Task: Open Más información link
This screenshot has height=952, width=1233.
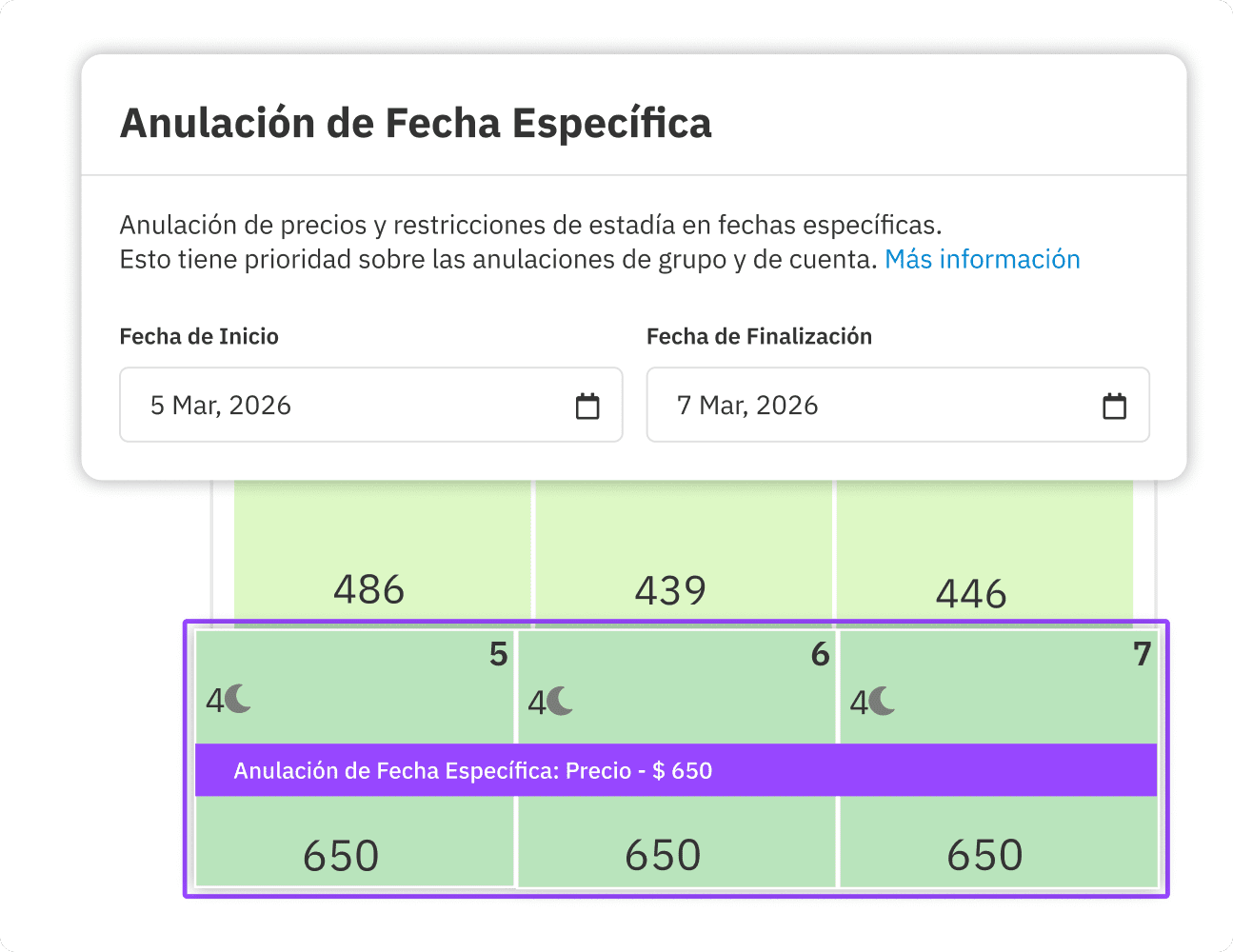Action: [982, 259]
